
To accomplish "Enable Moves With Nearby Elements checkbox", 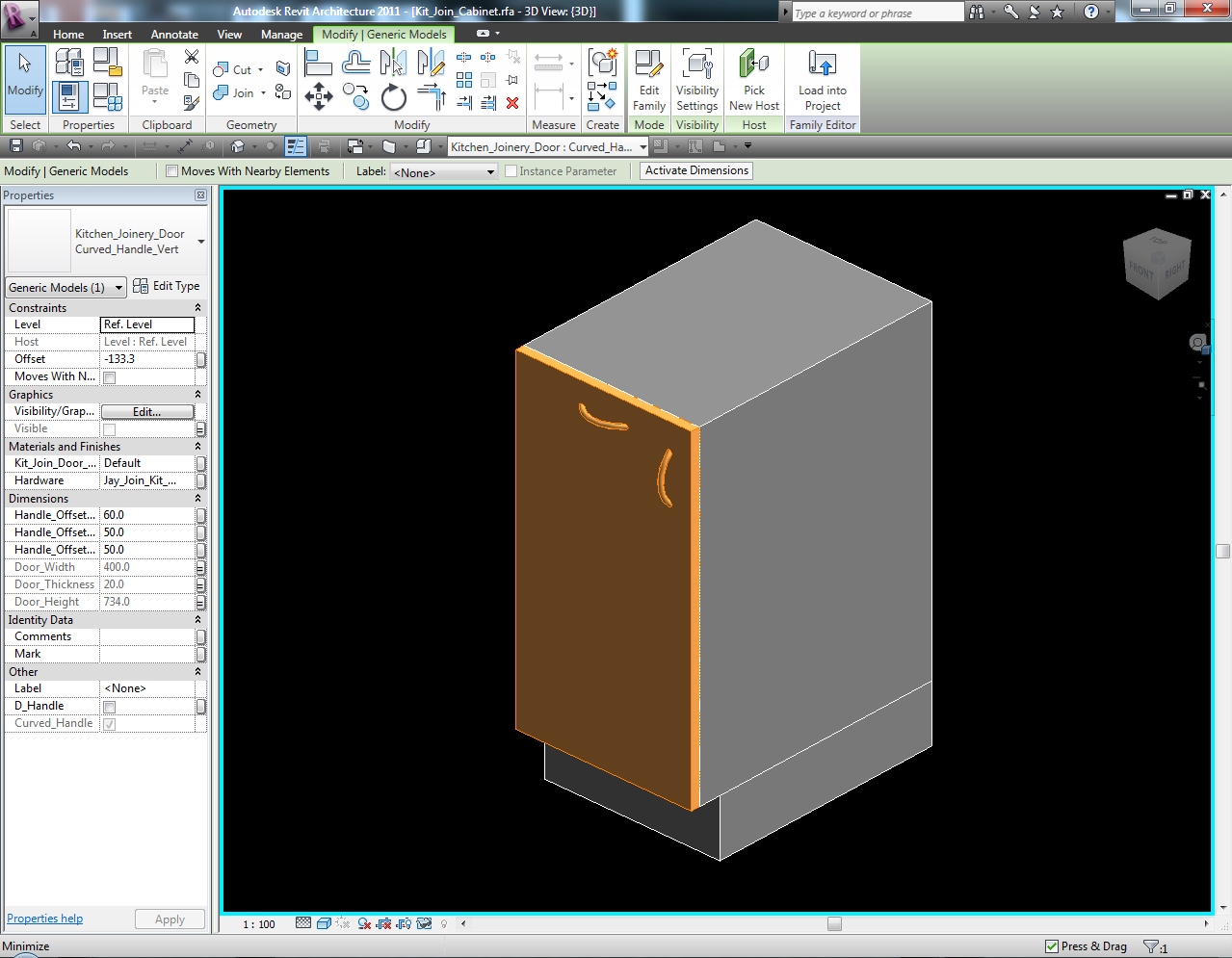I will click(x=172, y=171).
